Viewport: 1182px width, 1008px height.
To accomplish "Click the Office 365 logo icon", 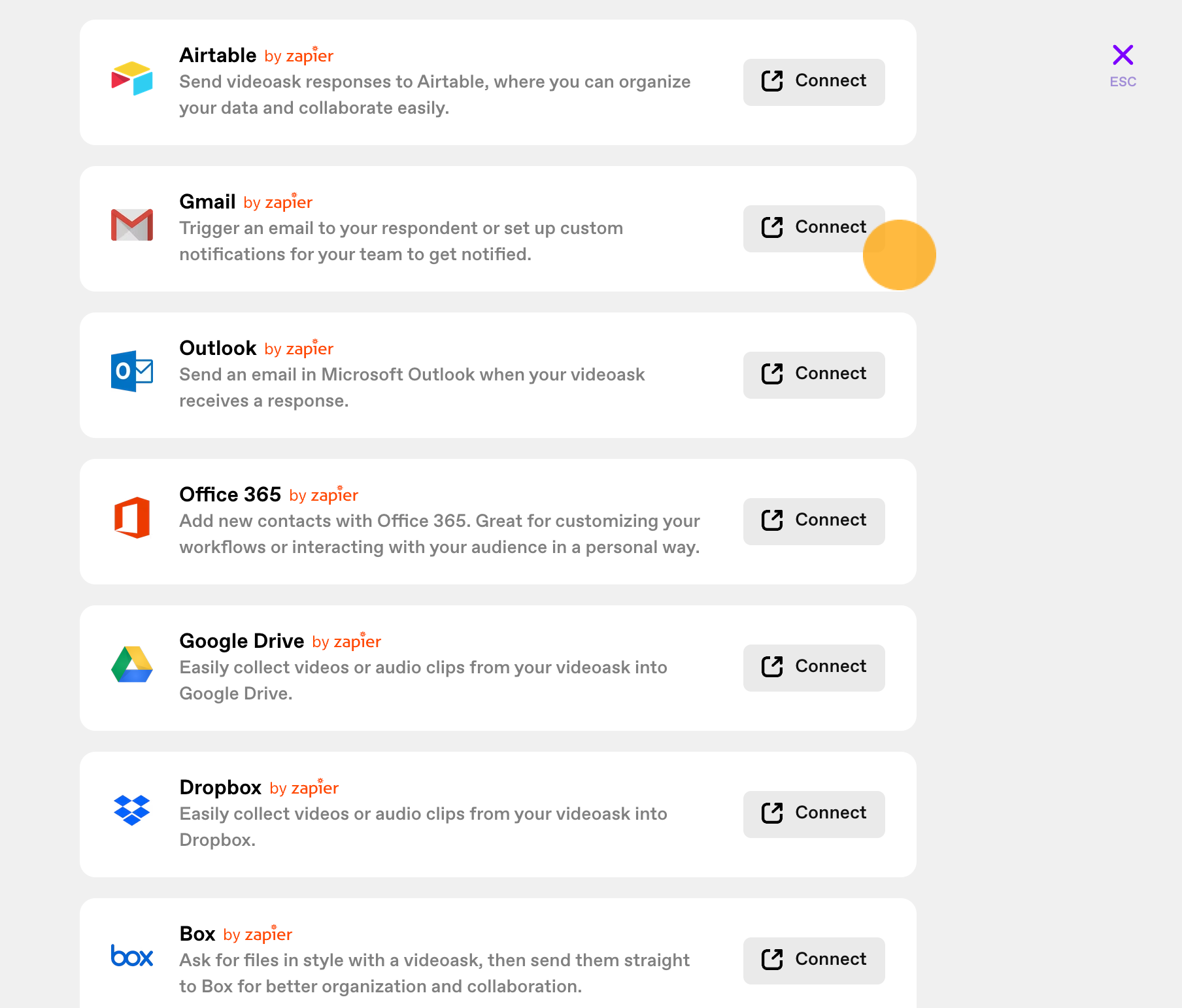I will [x=132, y=518].
